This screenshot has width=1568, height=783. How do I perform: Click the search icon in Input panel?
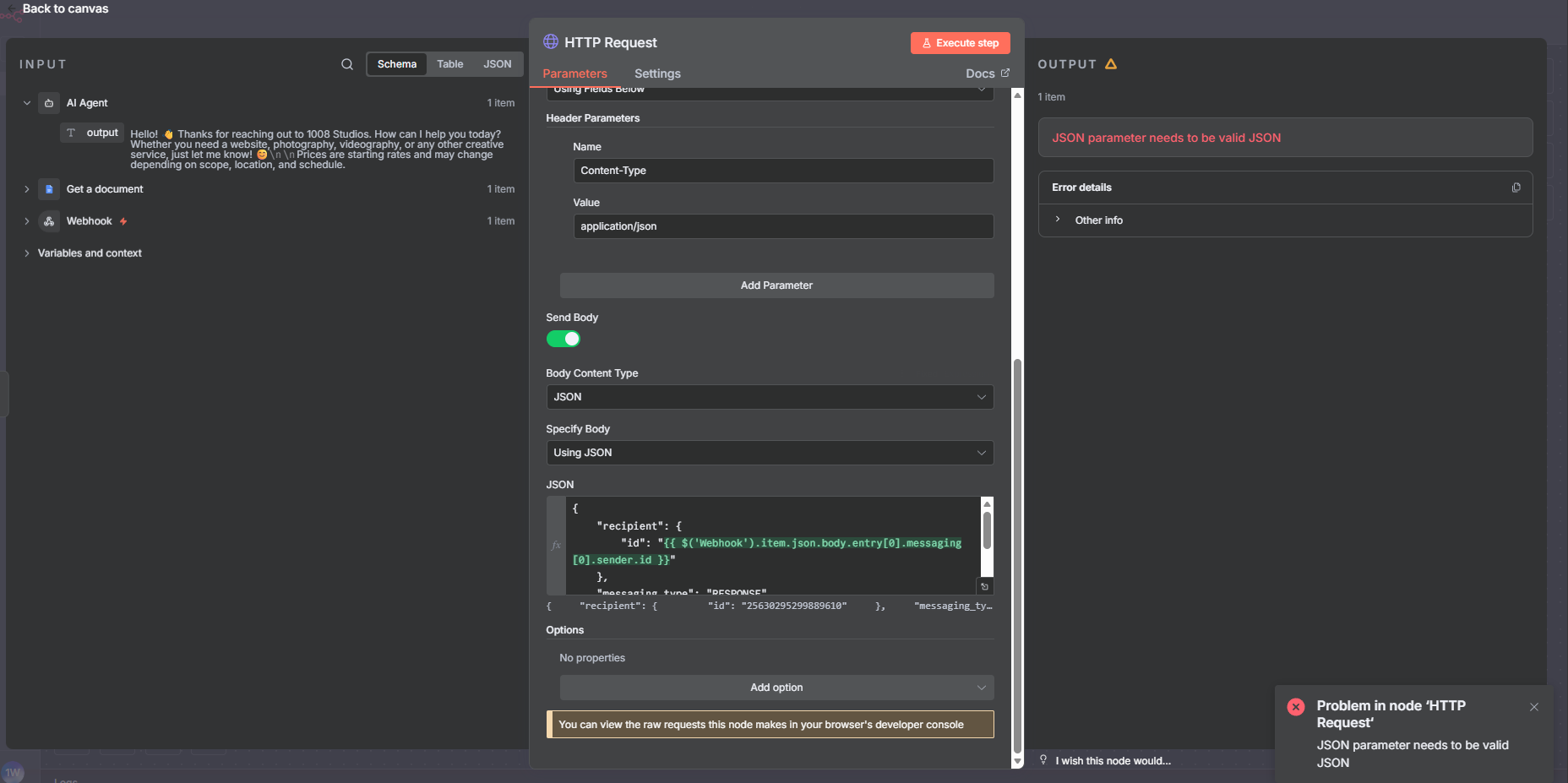pyautogui.click(x=346, y=64)
